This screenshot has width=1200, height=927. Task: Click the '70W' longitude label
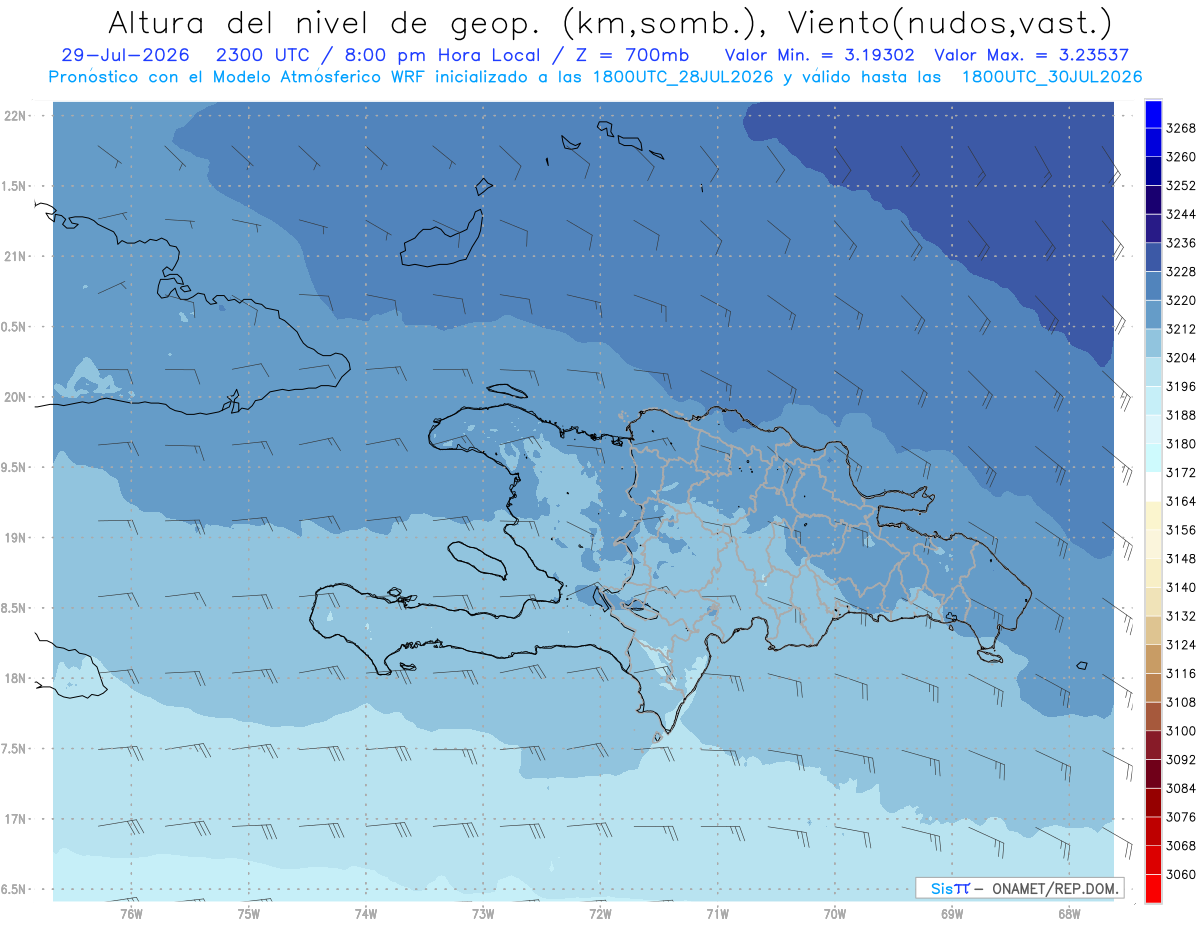[x=835, y=912]
